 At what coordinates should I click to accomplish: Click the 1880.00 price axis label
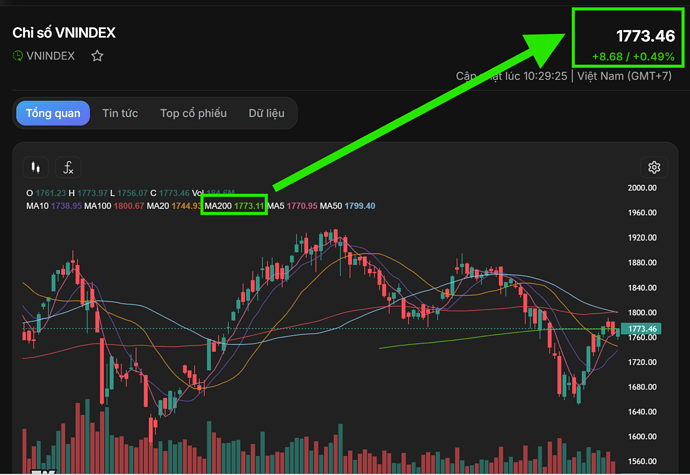642,263
